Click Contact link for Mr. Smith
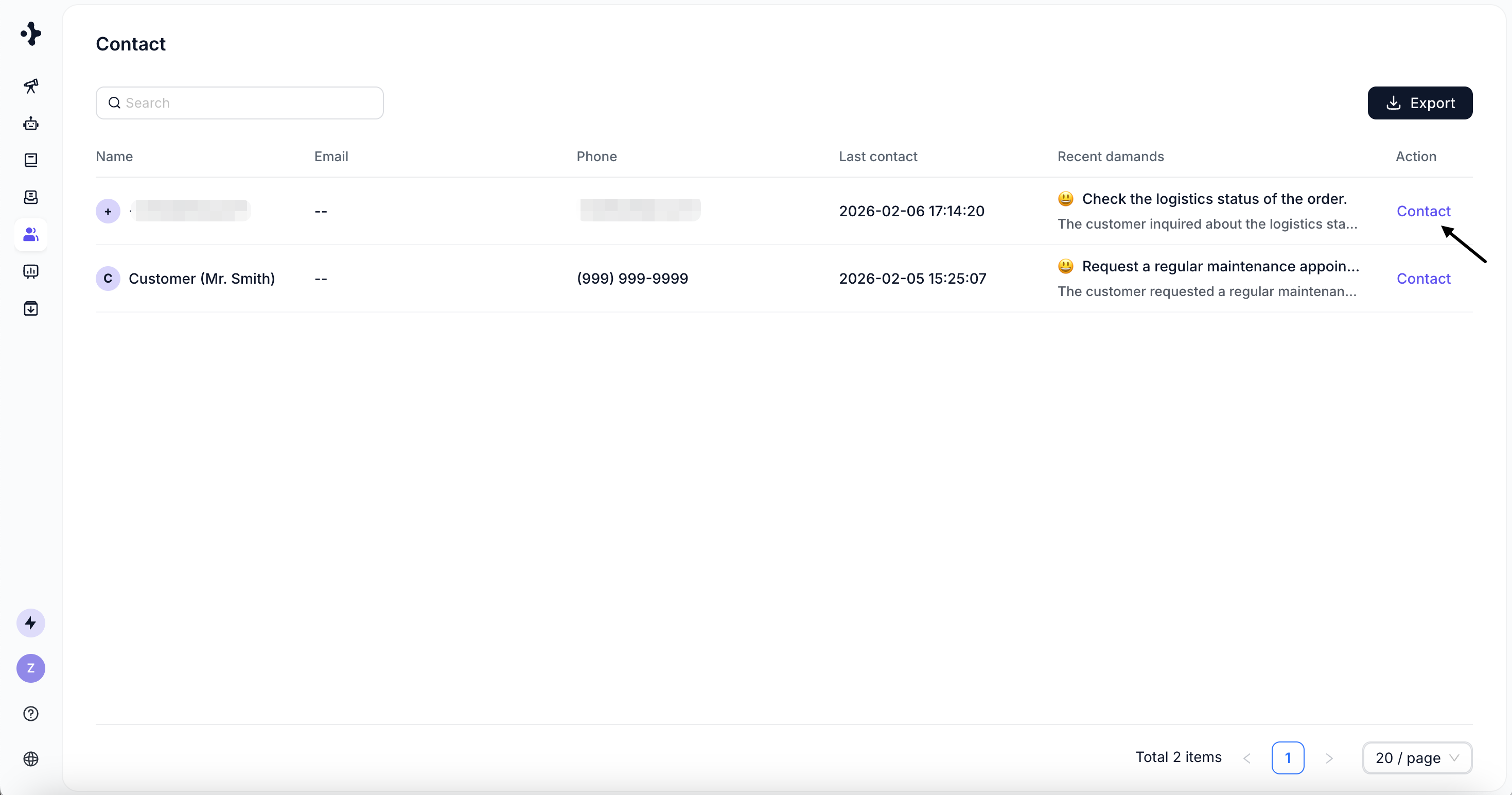Screen dimensions: 1512x795 [x=1423, y=279]
